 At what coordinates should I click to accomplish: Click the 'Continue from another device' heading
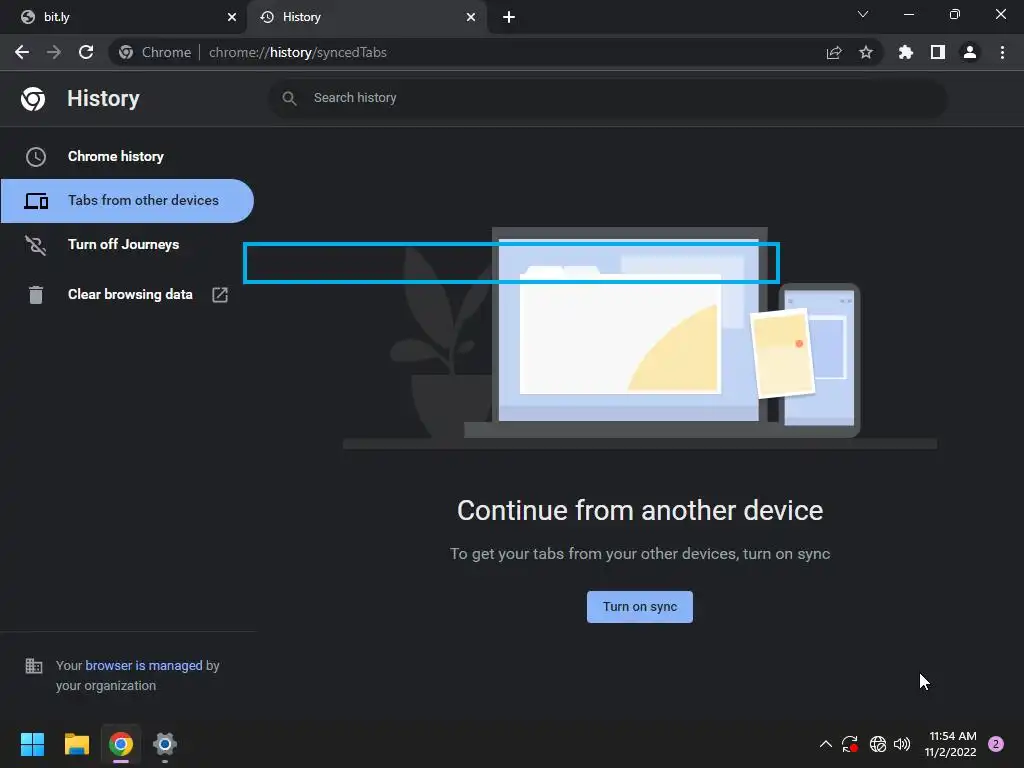tap(640, 511)
